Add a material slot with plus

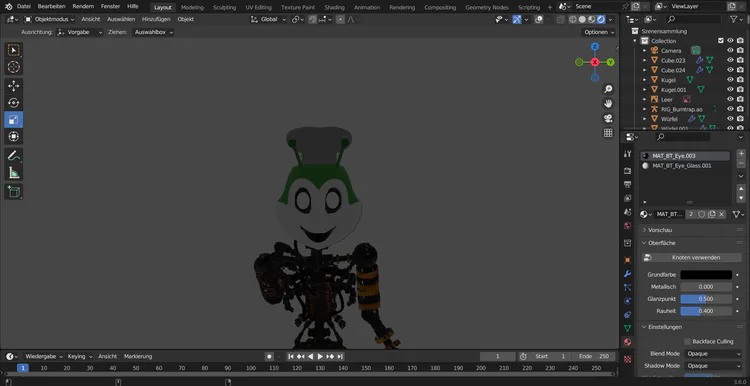(741, 154)
